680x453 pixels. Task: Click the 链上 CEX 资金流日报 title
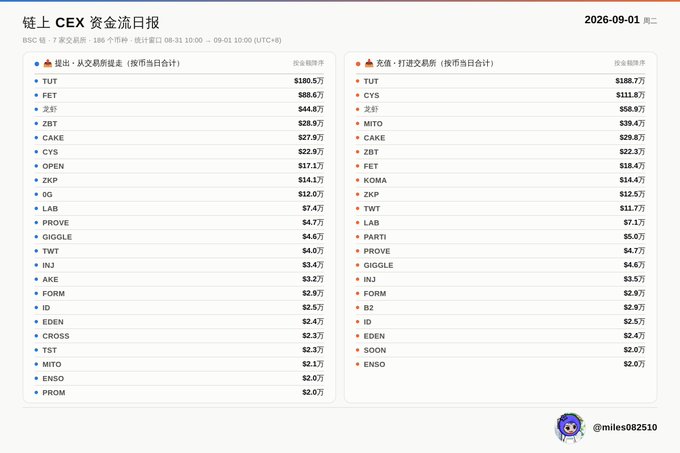point(91,23)
